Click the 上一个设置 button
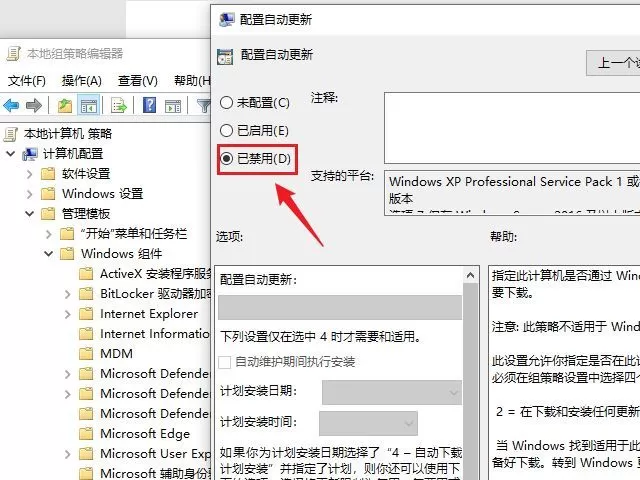 click(x=613, y=63)
